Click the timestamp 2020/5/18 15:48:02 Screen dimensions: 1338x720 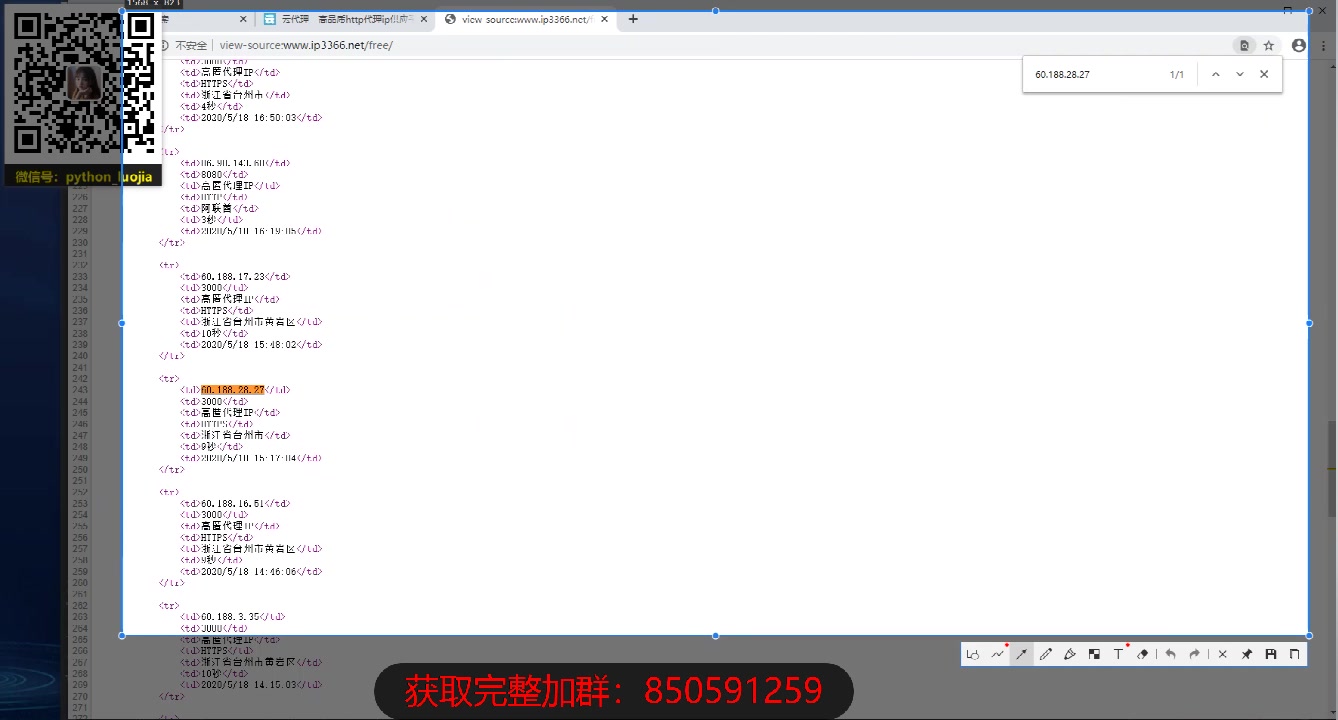tap(249, 344)
